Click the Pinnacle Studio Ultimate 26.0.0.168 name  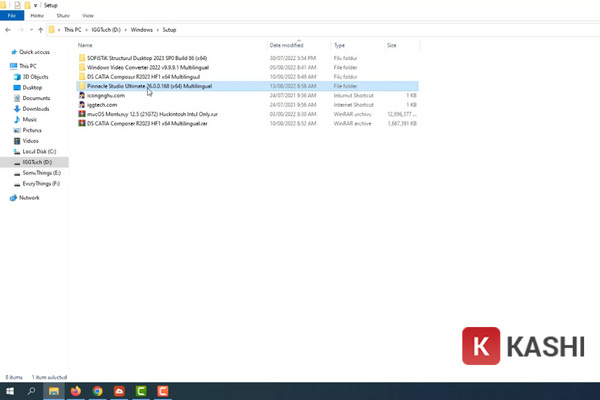(149, 86)
